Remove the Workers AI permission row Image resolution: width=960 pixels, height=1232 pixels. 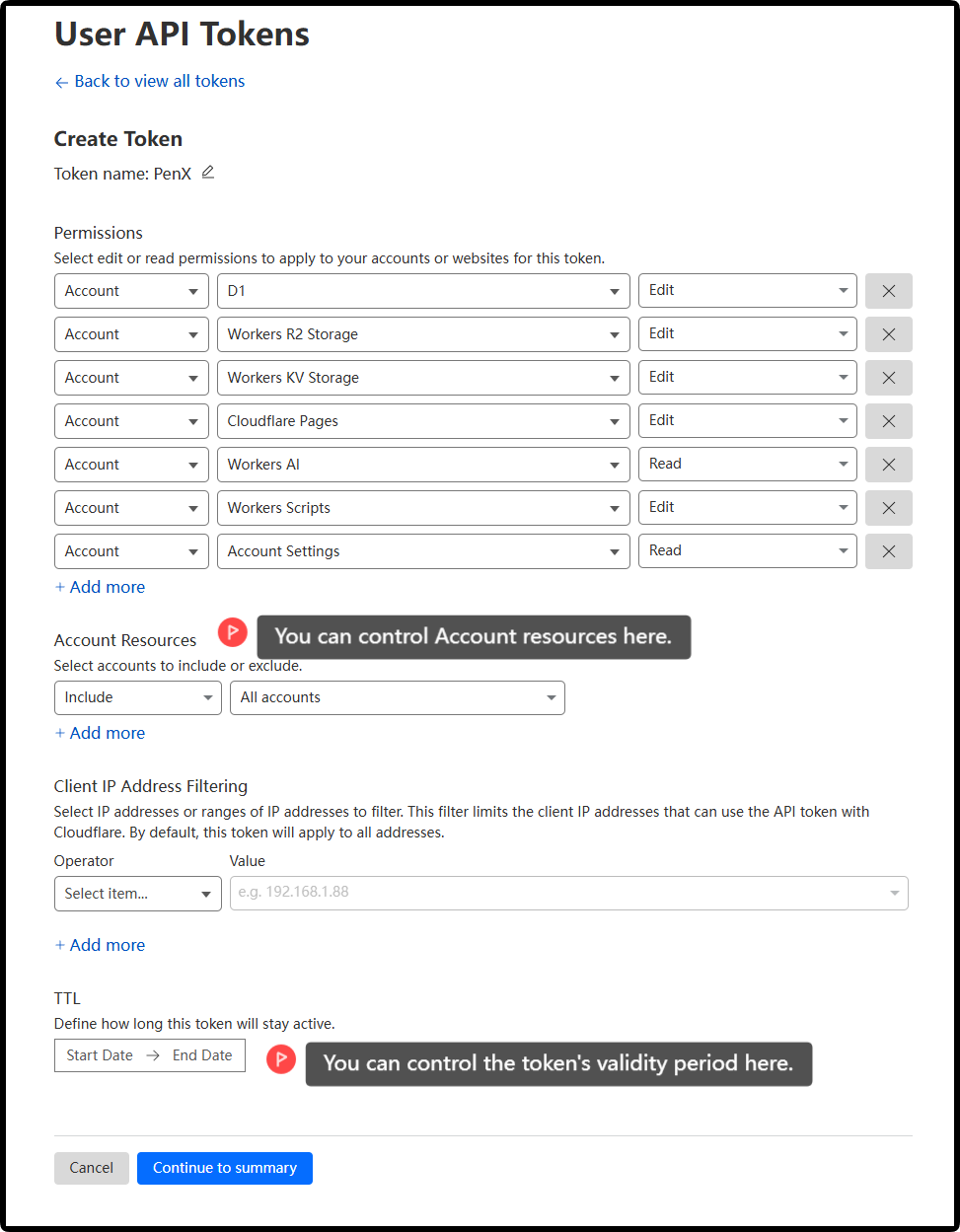click(888, 465)
